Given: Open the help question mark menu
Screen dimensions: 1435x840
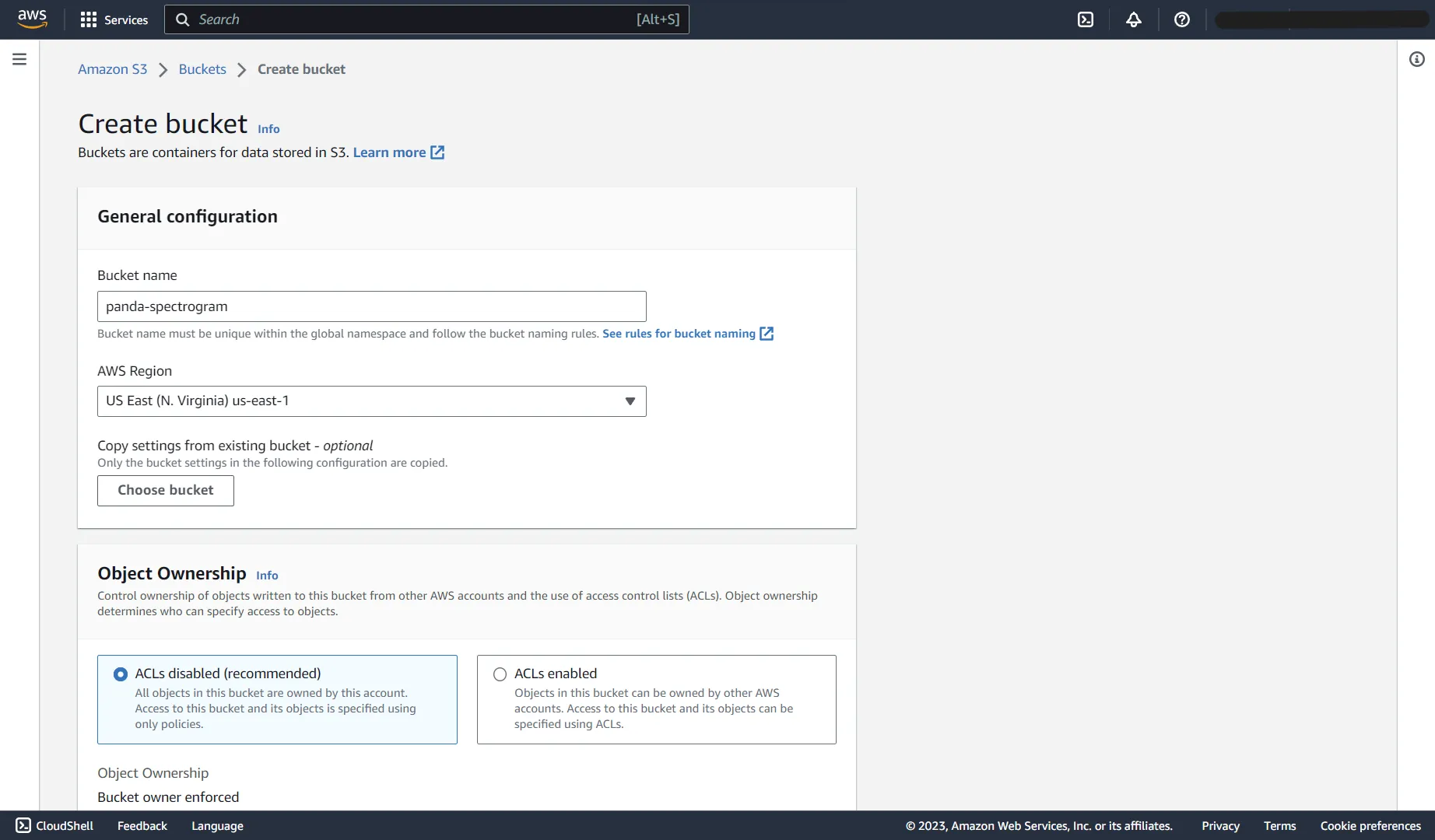Looking at the screenshot, I should point(1182,19).
